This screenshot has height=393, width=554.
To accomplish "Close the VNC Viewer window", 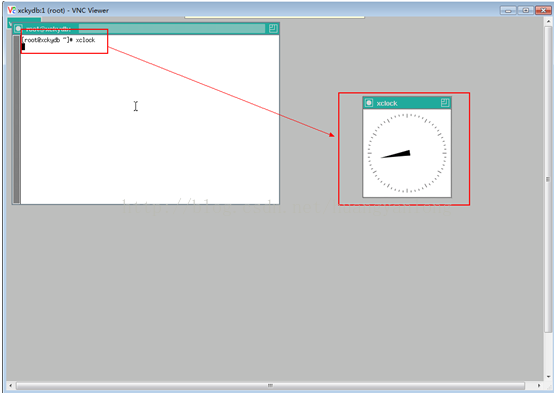I will tap(543, 10).
